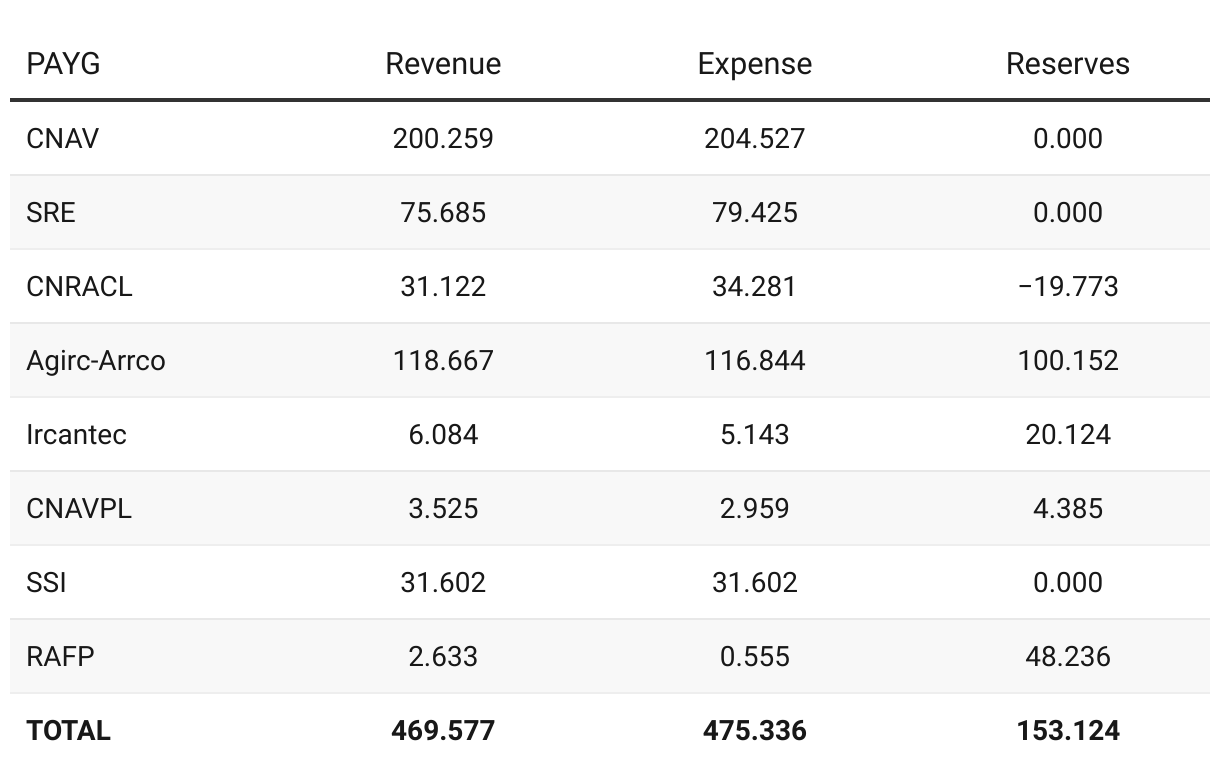
Task: Select CNAV revenue value 200.259
Action: point(443,138)
